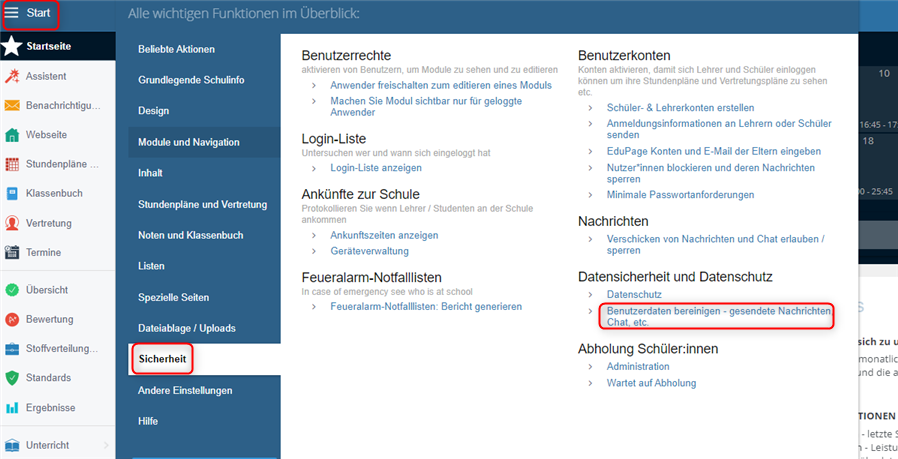Click chevron beside Login-Liste anzeigen
Viewport: 898px width, 459px height.
tap(314, 168)
